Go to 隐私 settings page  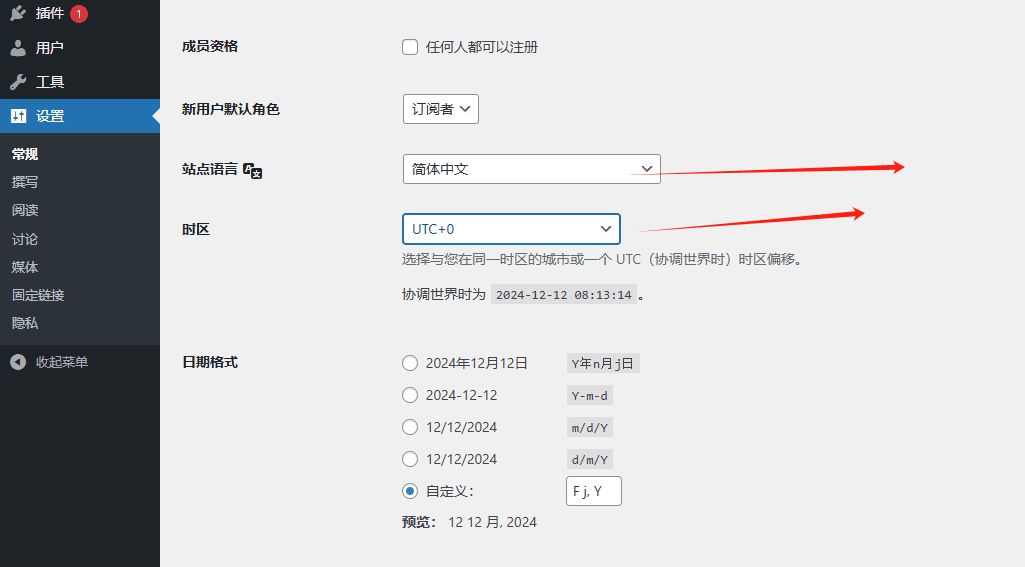click(25, 323)
